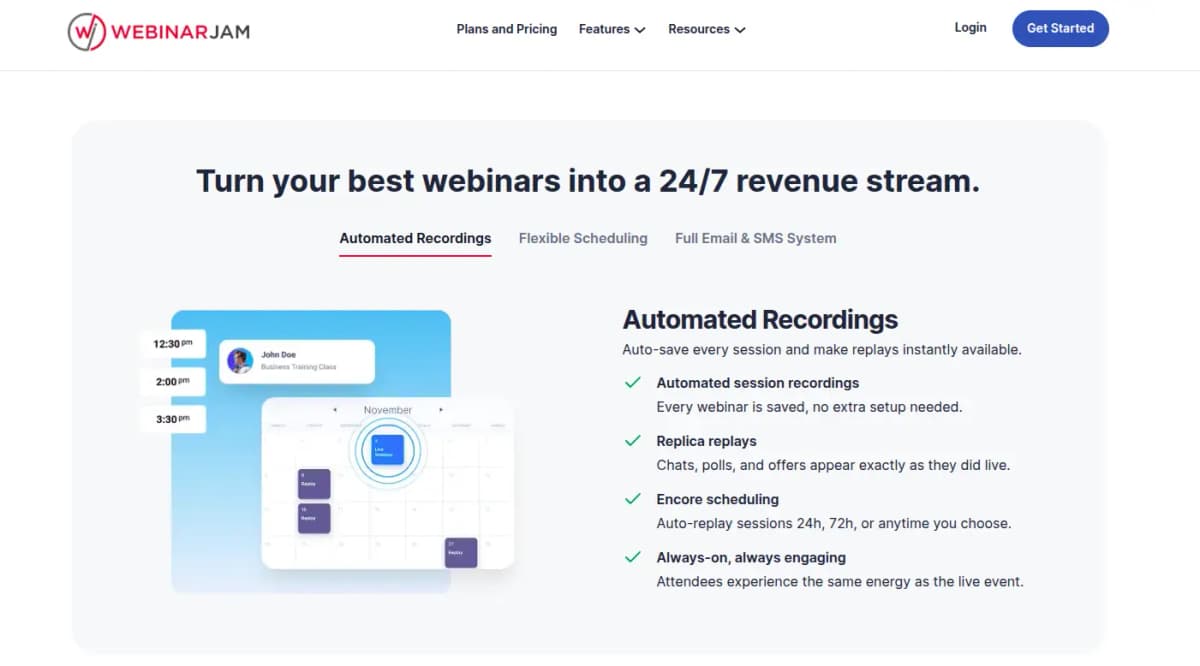Switch to Full Email & SMS System tab

pyautogui.click(x=756, y=238)
